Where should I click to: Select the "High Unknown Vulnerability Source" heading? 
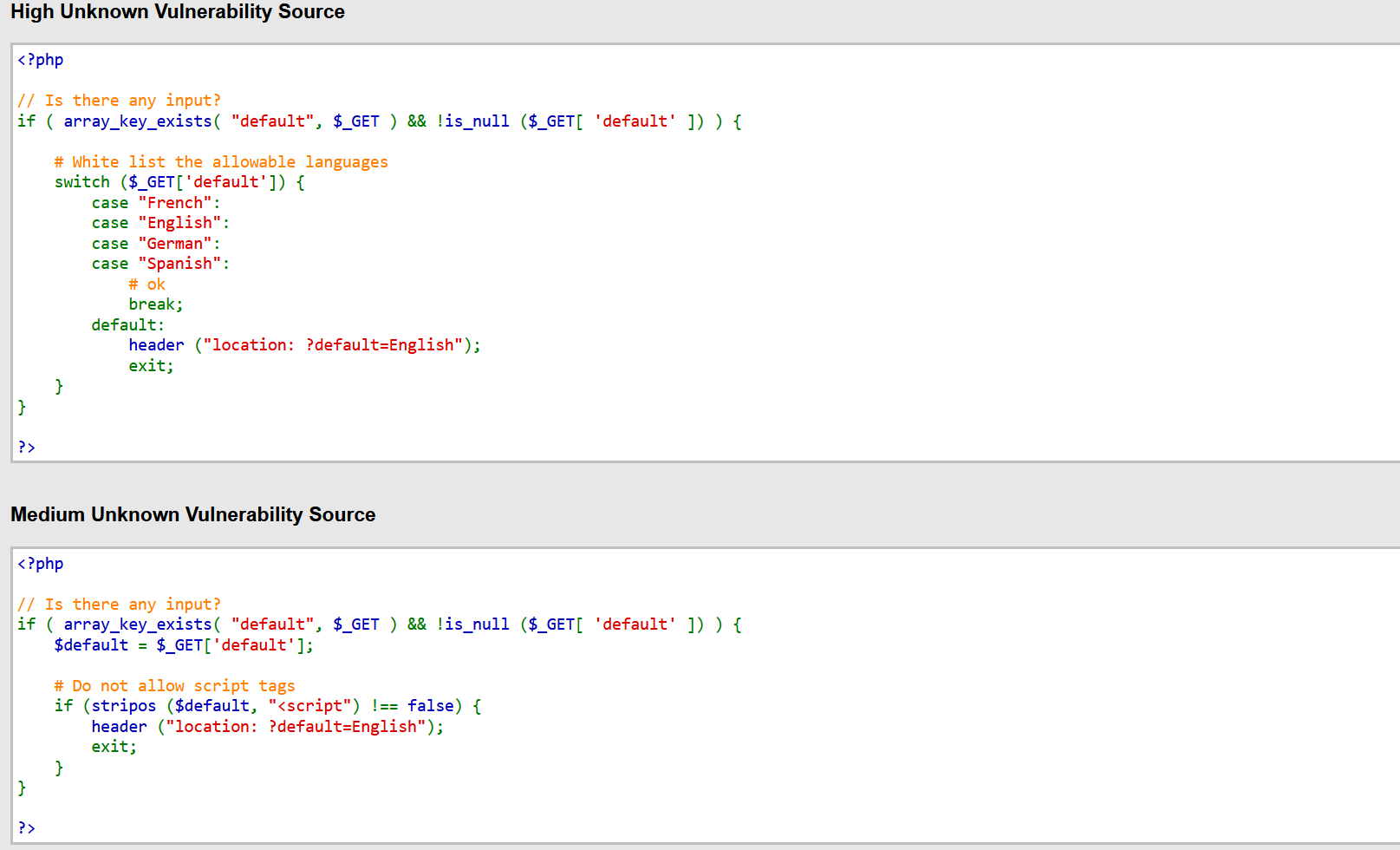[178, 12]
